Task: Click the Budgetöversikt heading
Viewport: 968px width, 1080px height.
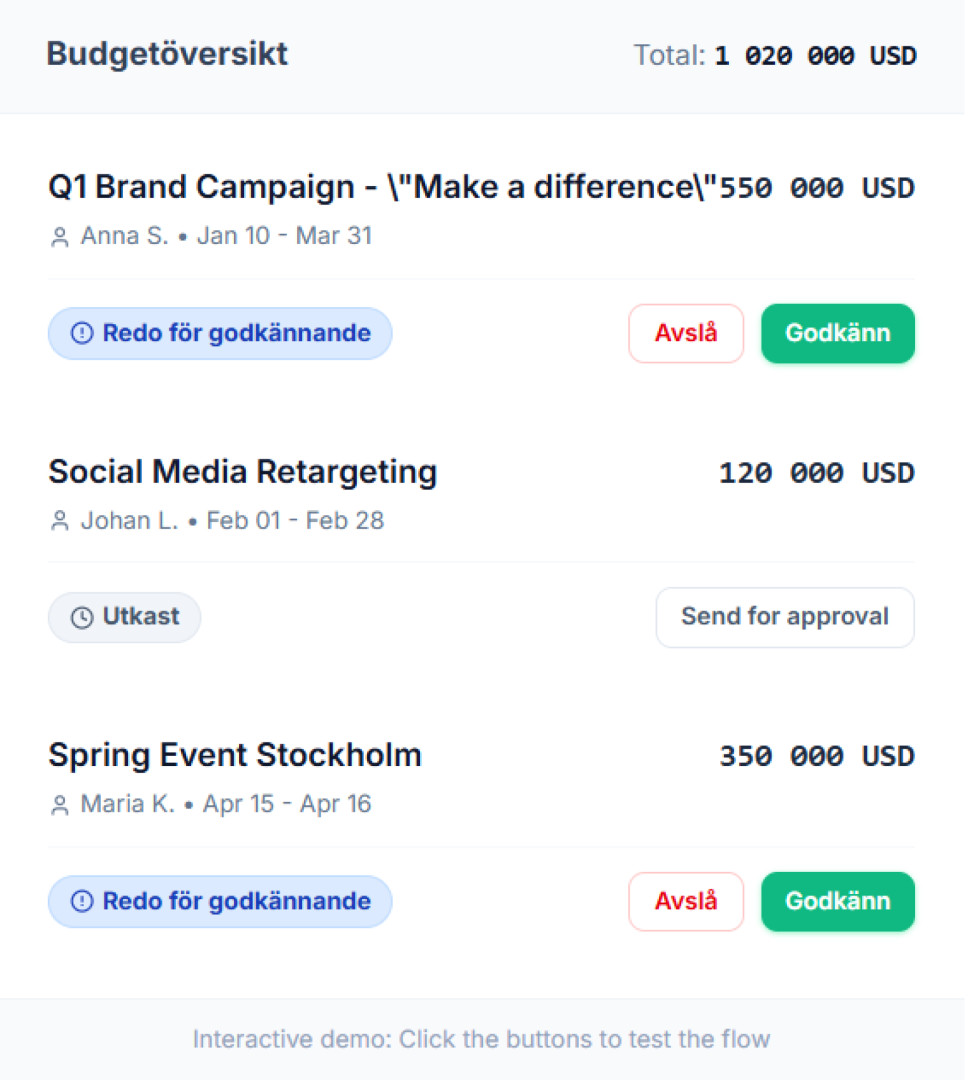Action: click(x=167, y=54)
